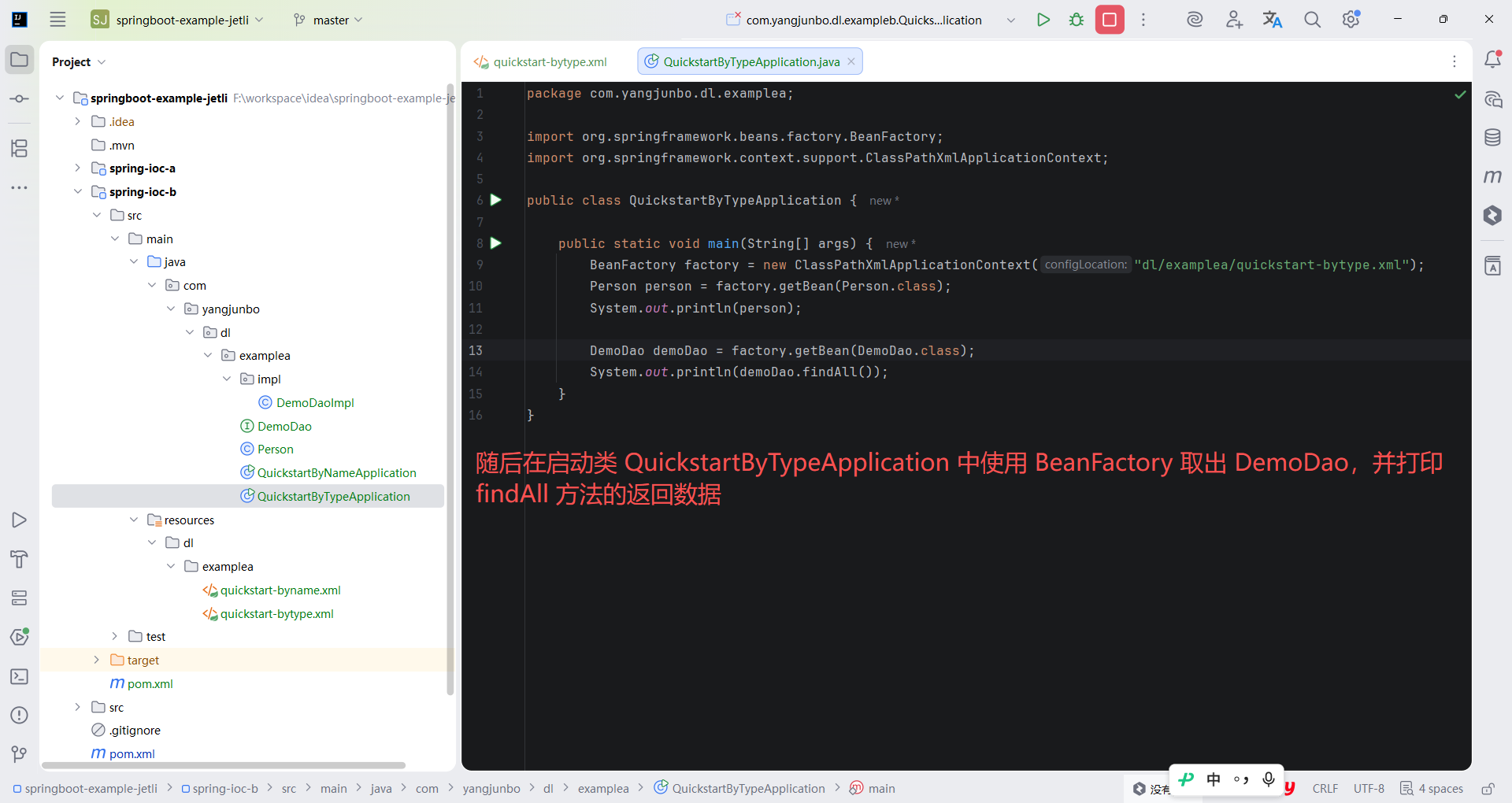Expand the spring-ioc-a module
The width and height of the screenshot is (1512, 803).
click(x=77, y=168)
